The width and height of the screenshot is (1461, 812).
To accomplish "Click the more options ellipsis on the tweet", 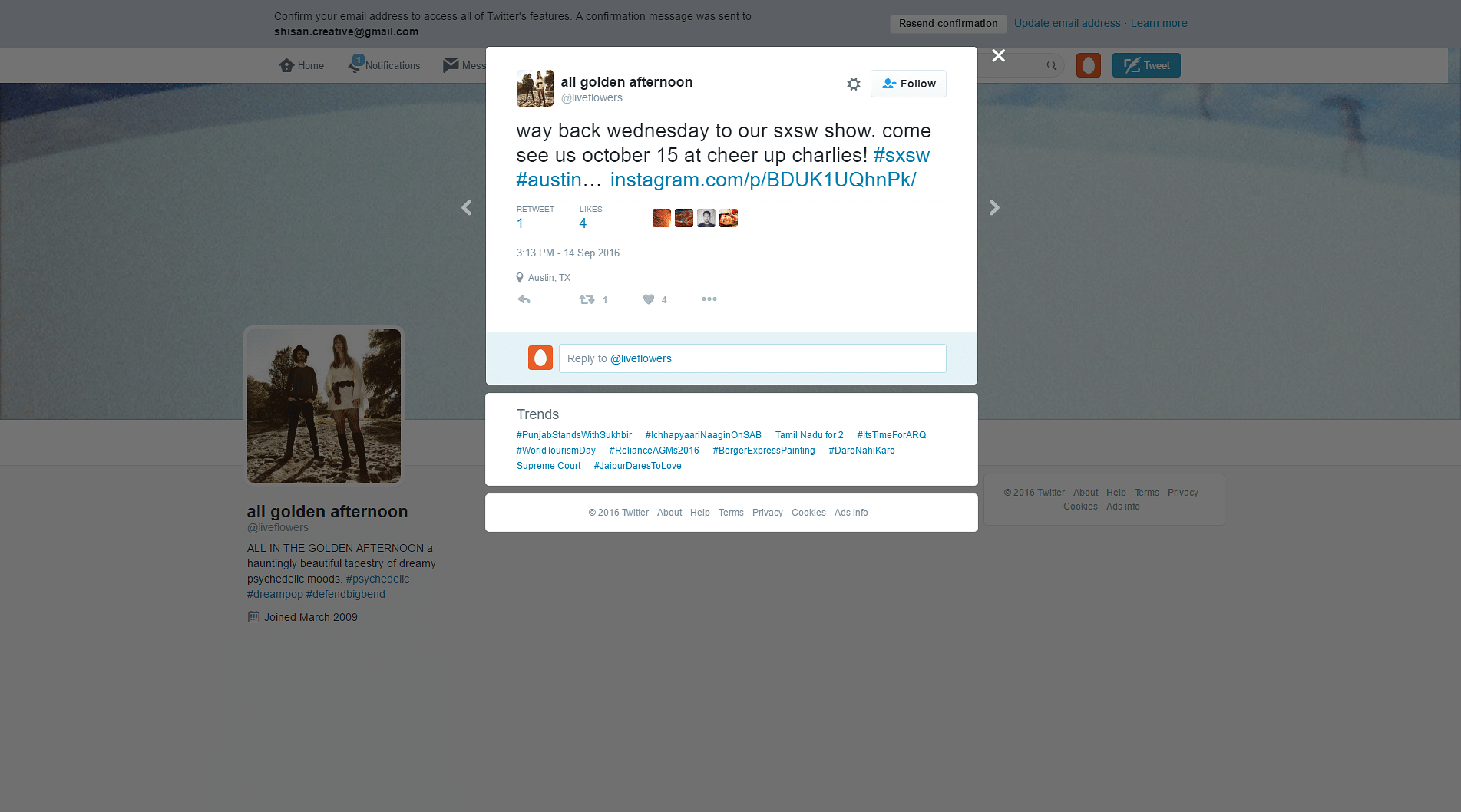I will 709,299.
